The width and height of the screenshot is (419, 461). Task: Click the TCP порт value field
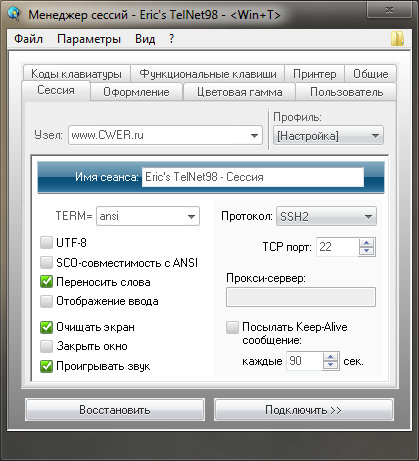point(337,247)
